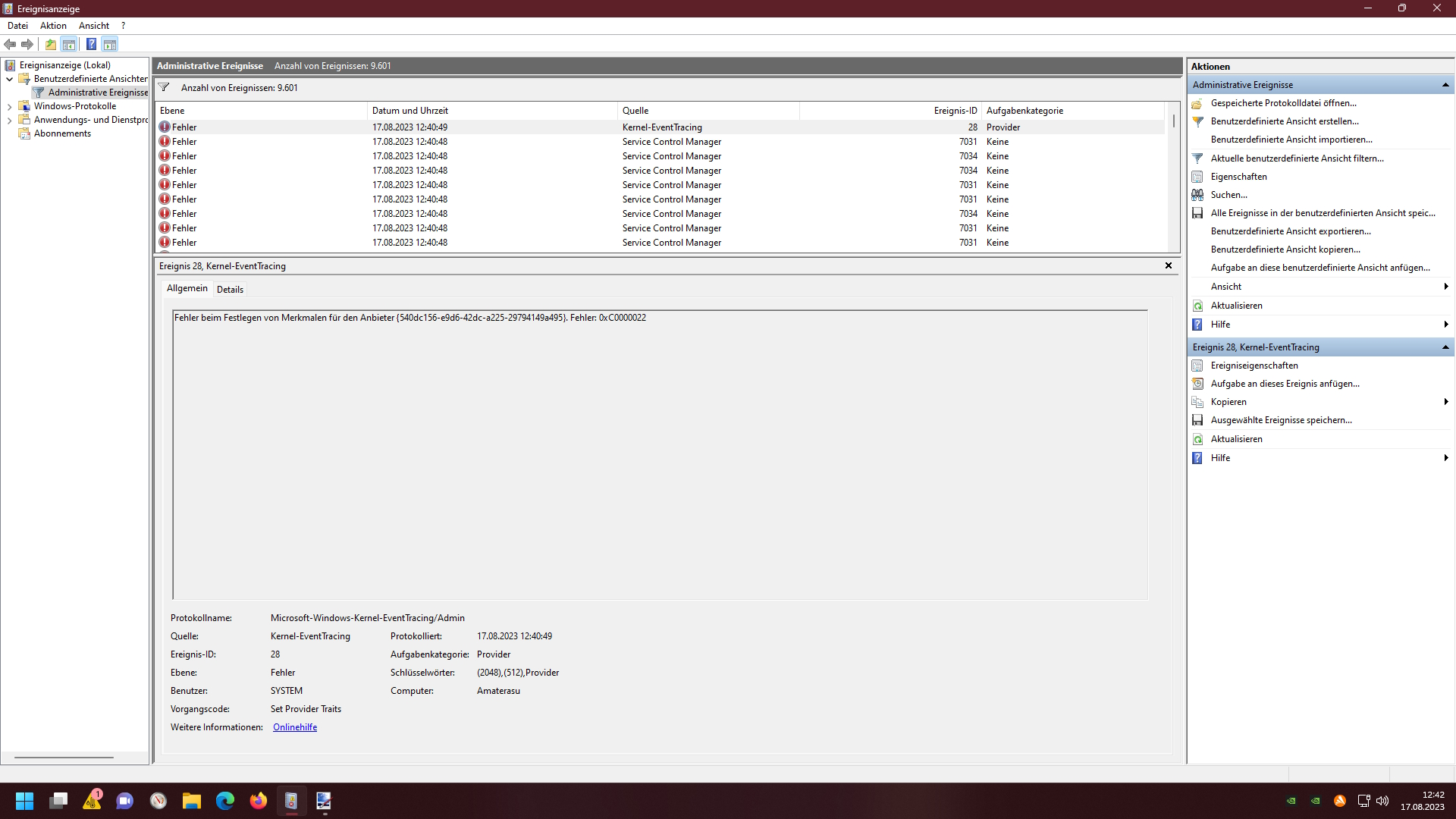Collapse the Ereignis 28, Kernel-EventTracing actions section
Viewport: 1456px width, 819px height.
[x=1445, y=347]
